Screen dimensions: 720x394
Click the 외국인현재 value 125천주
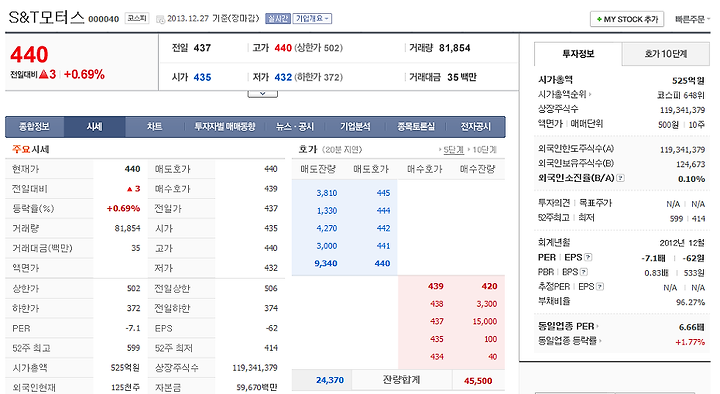126,388
